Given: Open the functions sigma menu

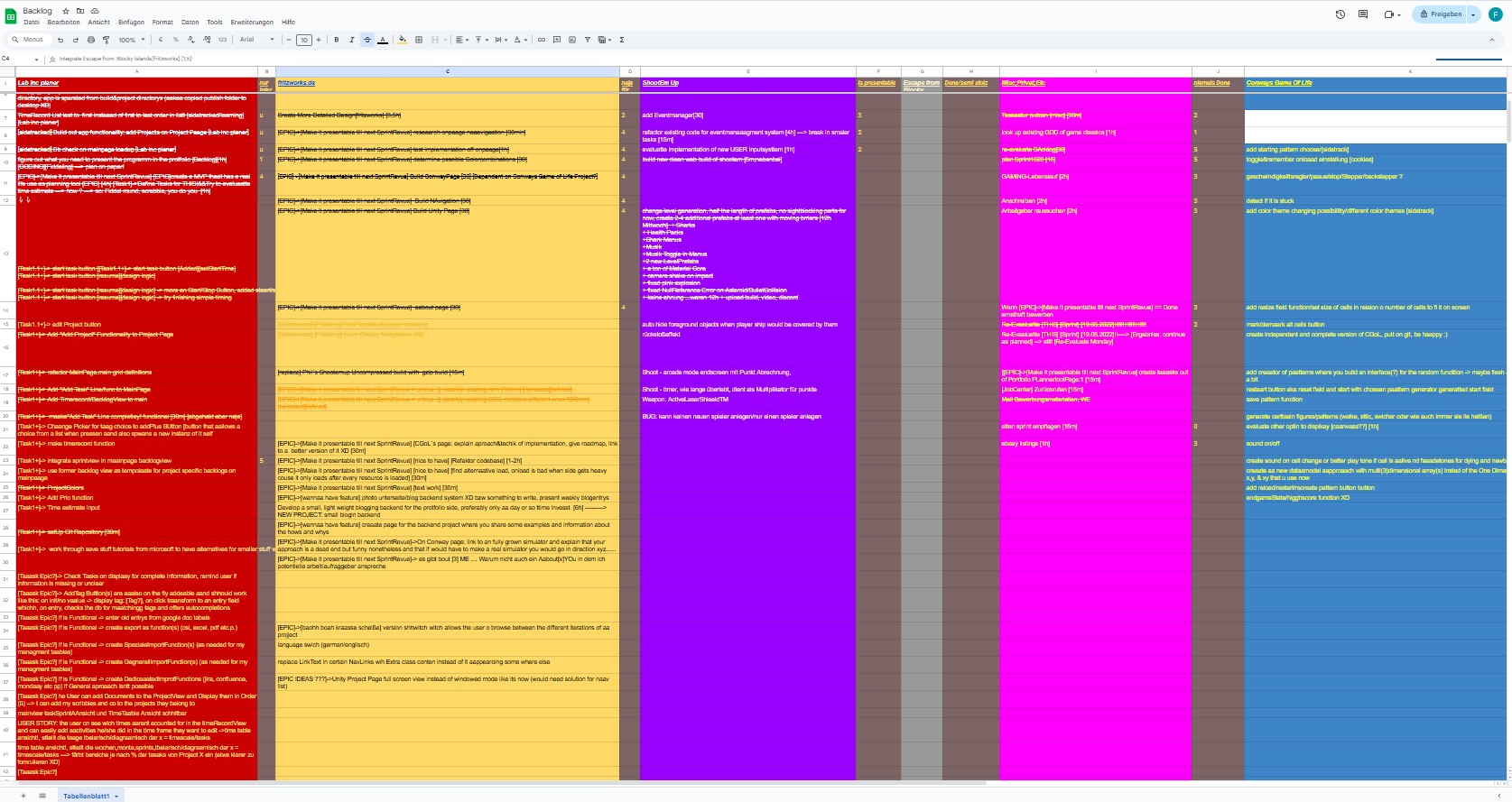Looking at the screenshot, I should [x=622, y=40].
